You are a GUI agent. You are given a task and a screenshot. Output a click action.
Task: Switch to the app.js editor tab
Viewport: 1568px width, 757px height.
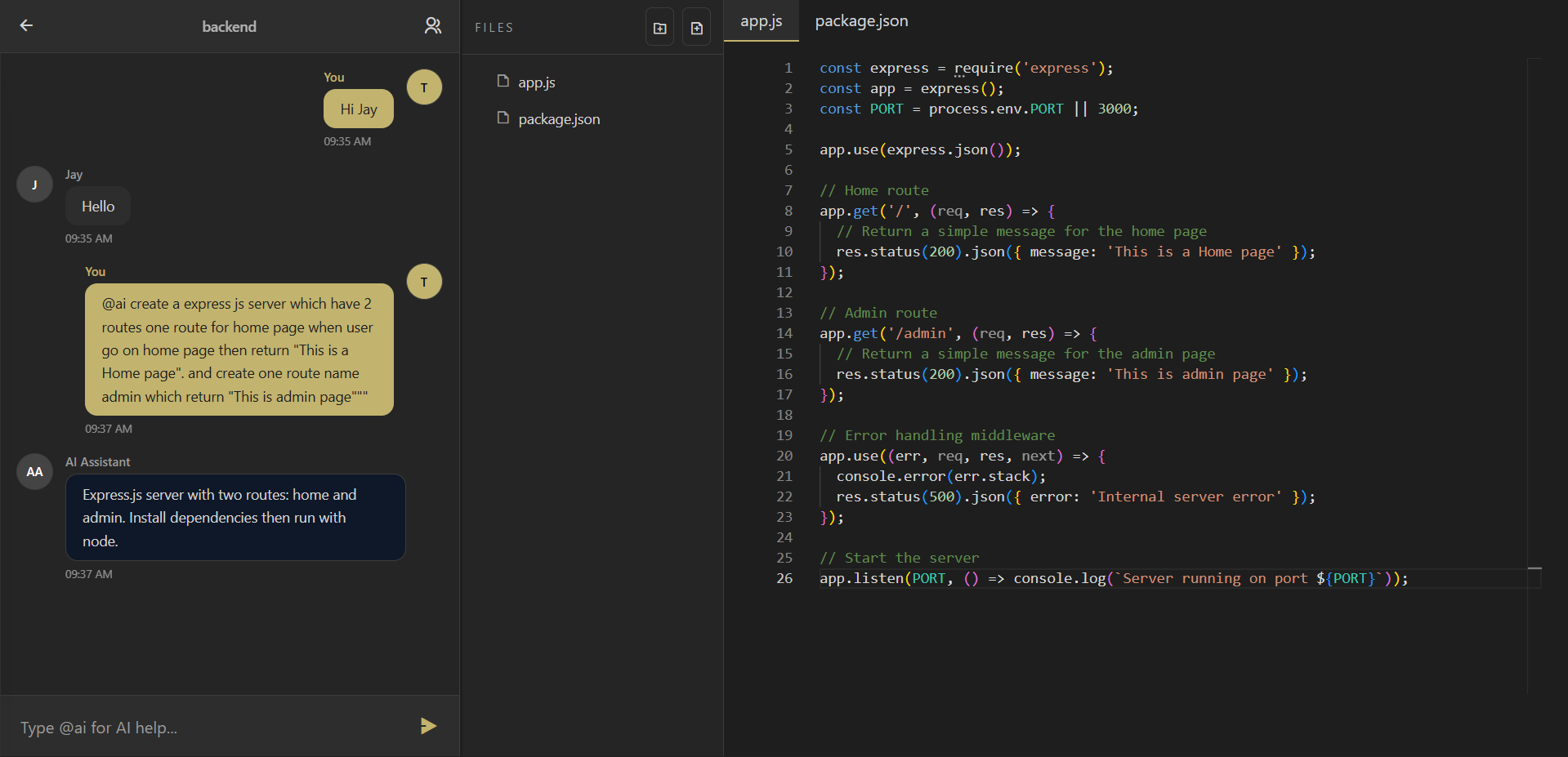pyautogui.click(x=761, y=21)
